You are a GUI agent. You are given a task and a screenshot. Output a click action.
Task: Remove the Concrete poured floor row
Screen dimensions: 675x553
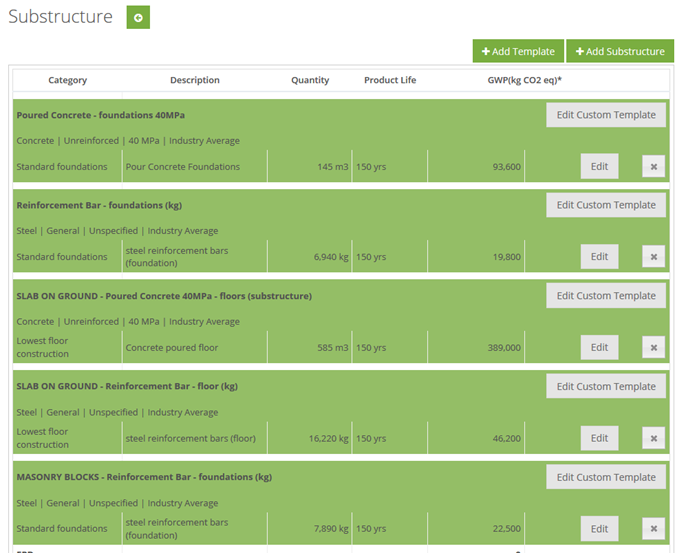653,347
